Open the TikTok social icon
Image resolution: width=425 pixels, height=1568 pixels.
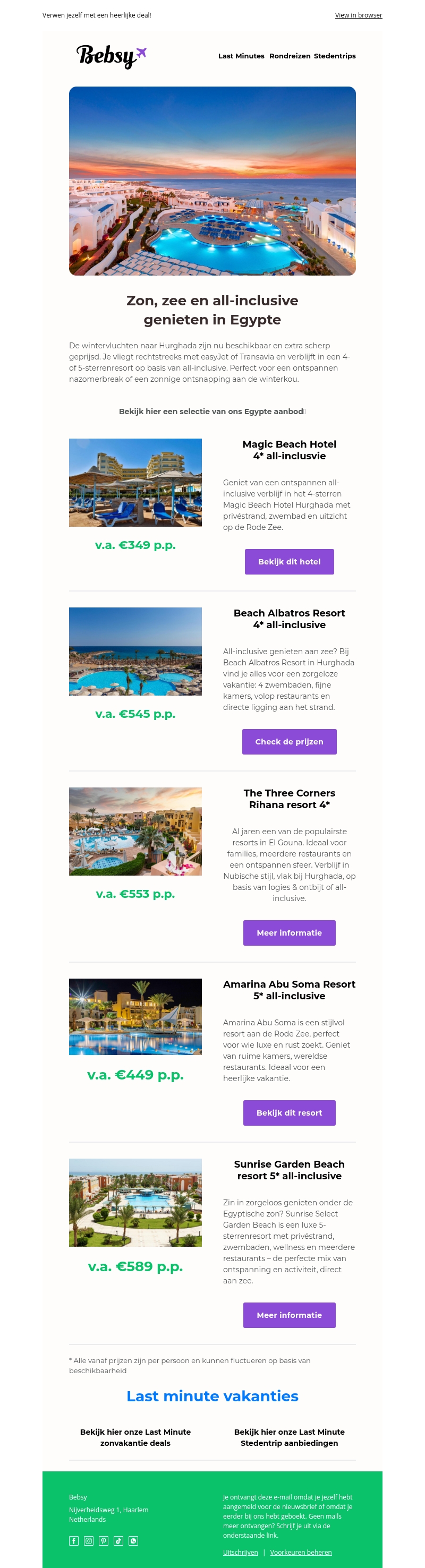point(118,1540)
